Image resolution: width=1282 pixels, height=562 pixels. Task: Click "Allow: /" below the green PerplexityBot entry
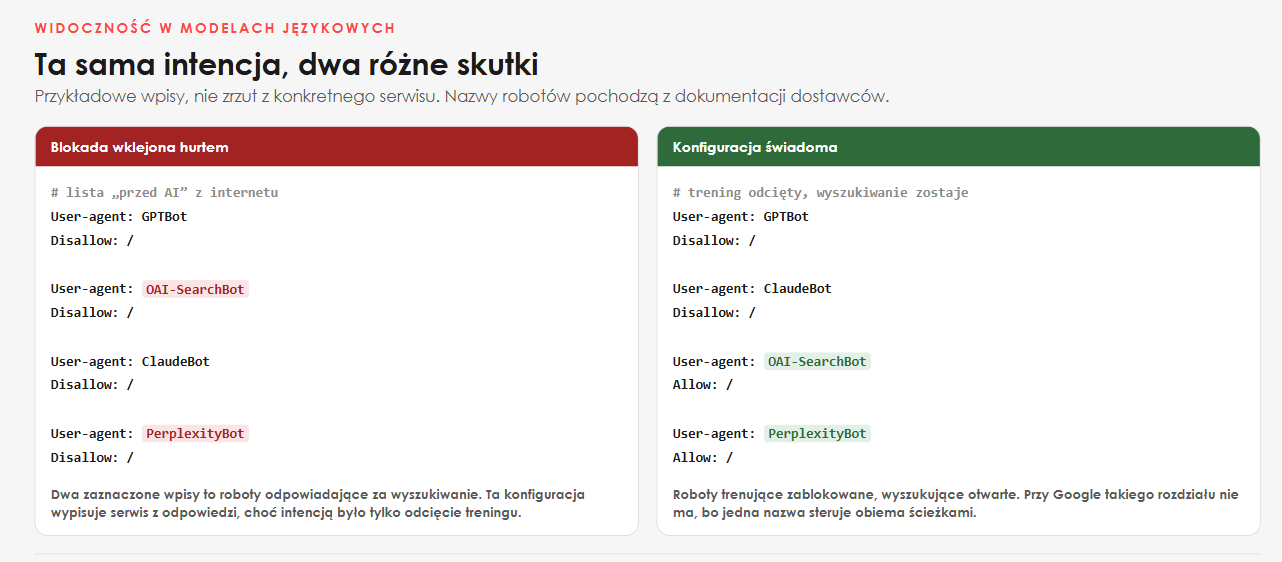click(x=703, y=457)
